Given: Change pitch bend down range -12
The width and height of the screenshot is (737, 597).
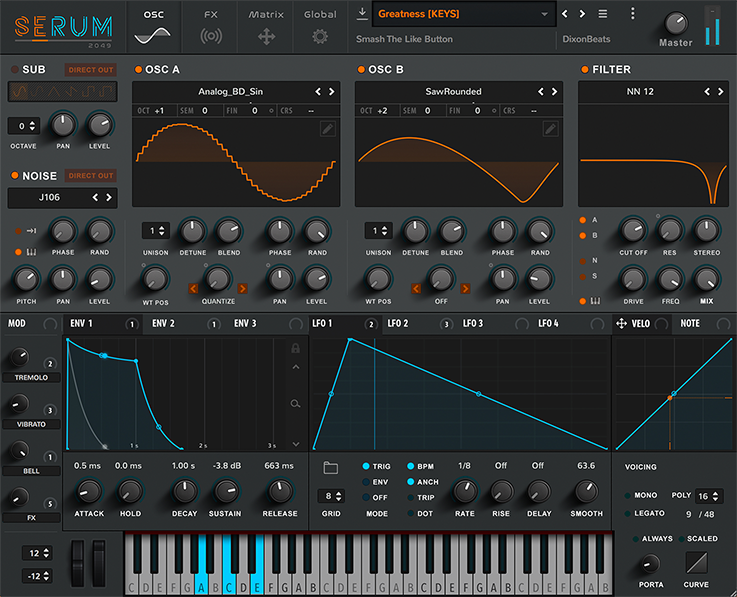Looking at the screenshot, I should tap(38, 576).
